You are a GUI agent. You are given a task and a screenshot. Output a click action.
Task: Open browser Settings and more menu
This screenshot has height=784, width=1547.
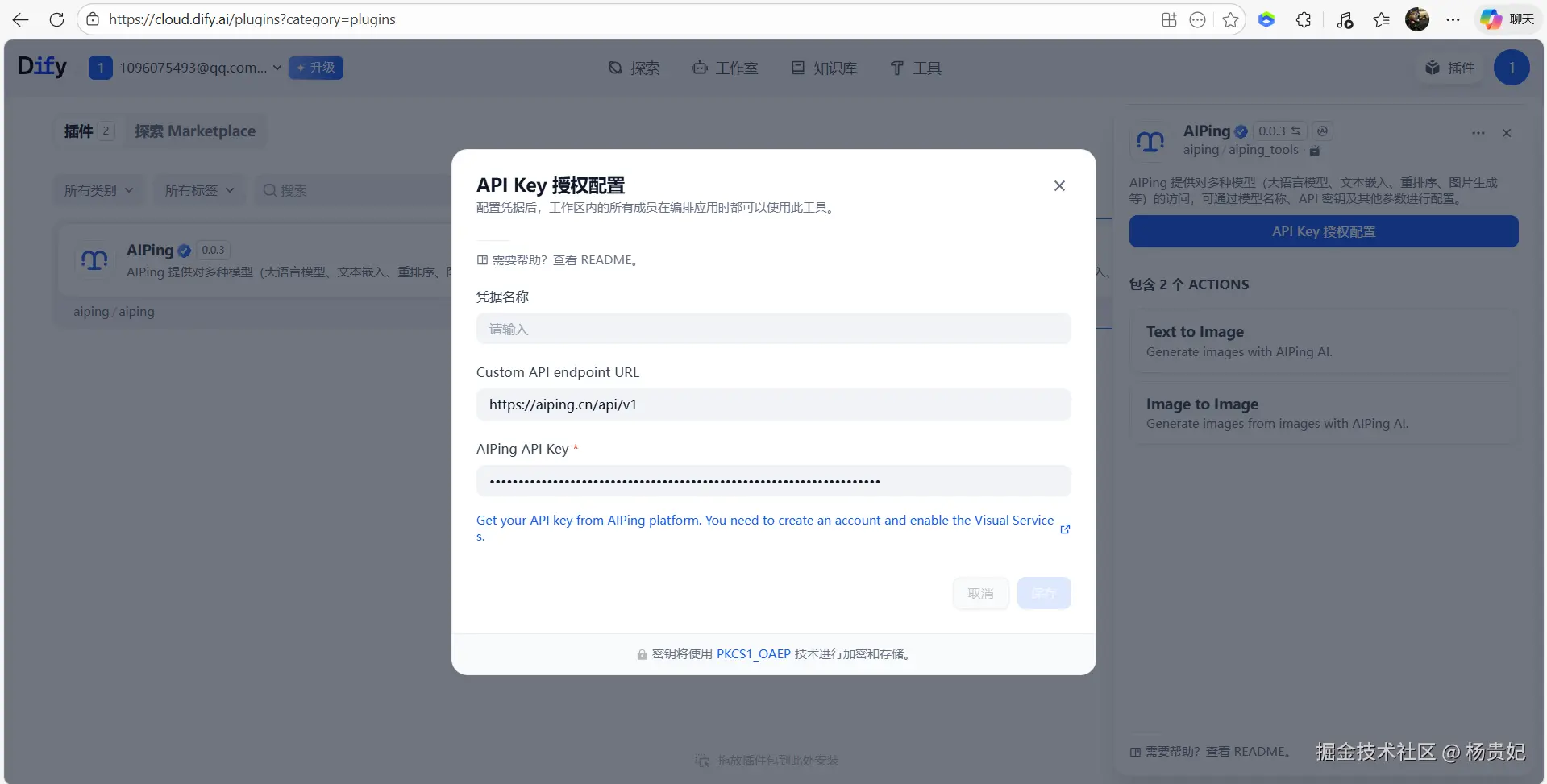1453,19
